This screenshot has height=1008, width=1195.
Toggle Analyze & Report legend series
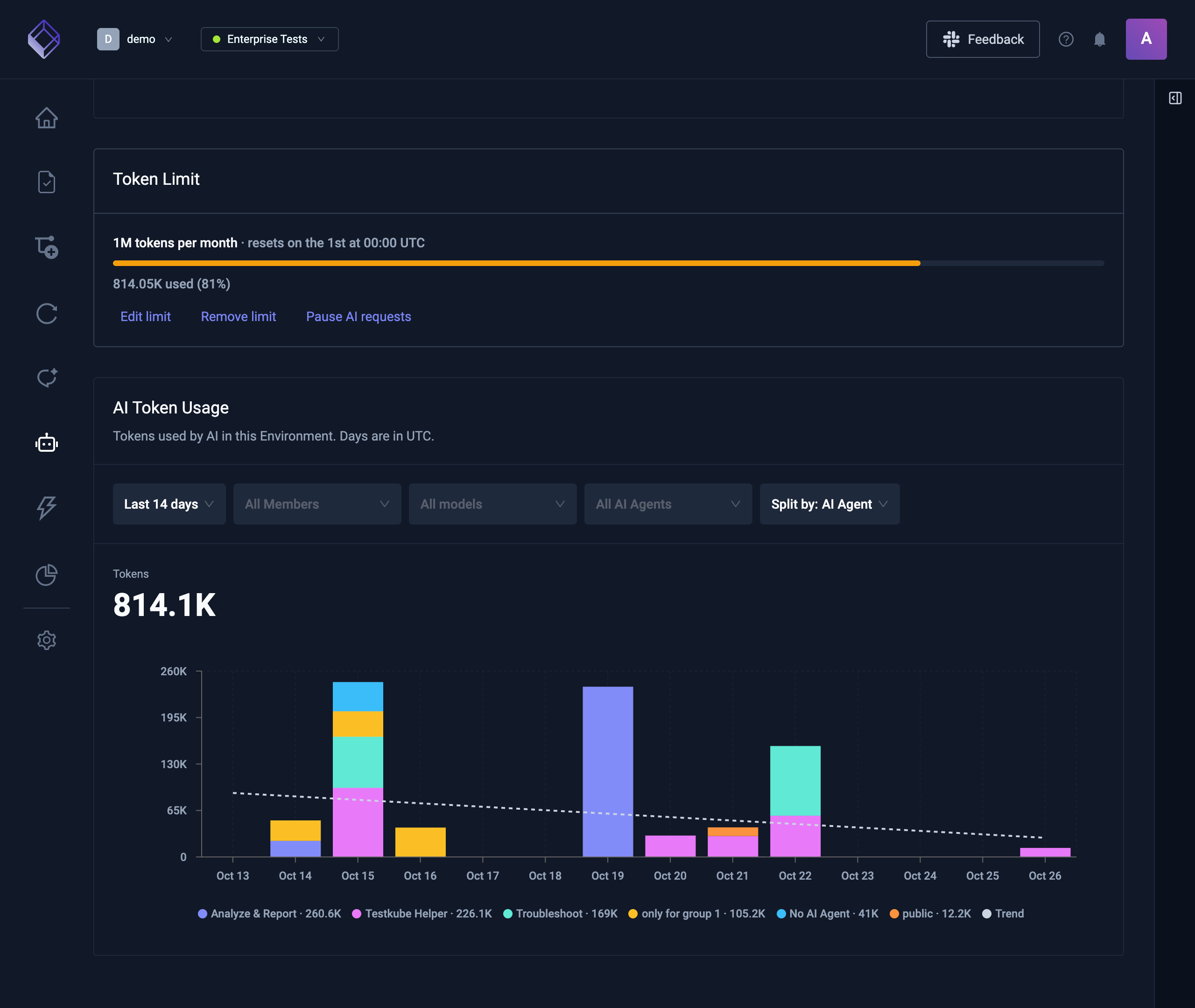tap(269, 913)
